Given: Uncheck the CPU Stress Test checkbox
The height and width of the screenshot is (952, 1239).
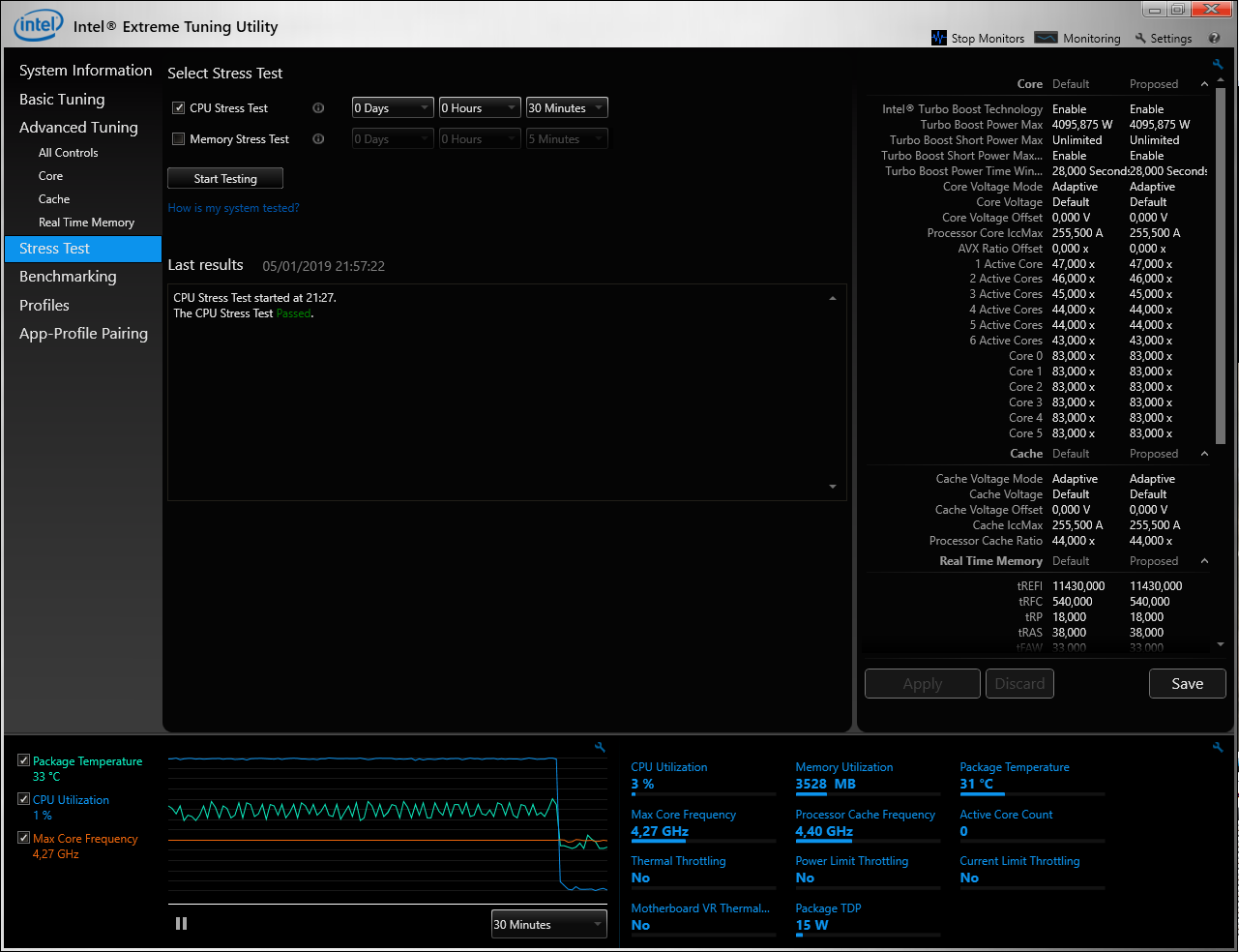Looking at the screenshot, I should point(179,108).
